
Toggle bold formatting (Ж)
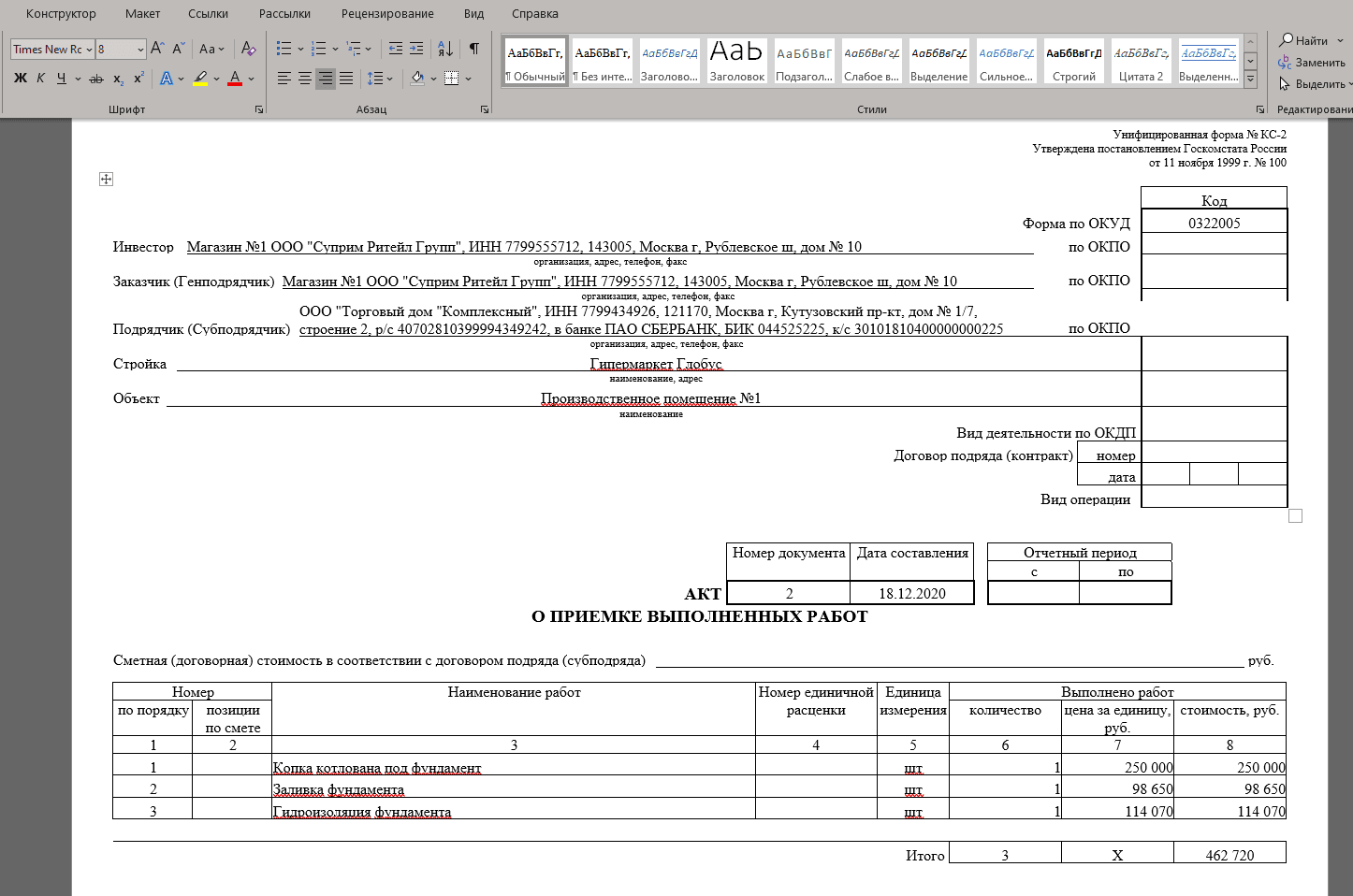click(x=21, y=79)
